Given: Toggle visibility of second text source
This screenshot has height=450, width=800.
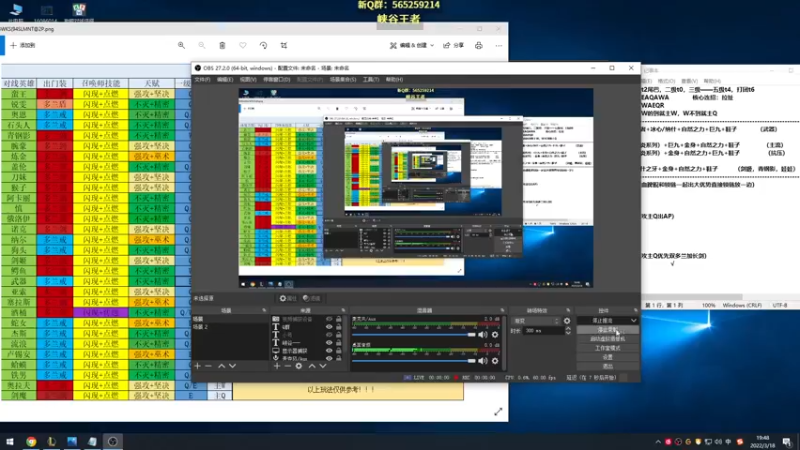Looking at the screenshot, I should (329, 335).
